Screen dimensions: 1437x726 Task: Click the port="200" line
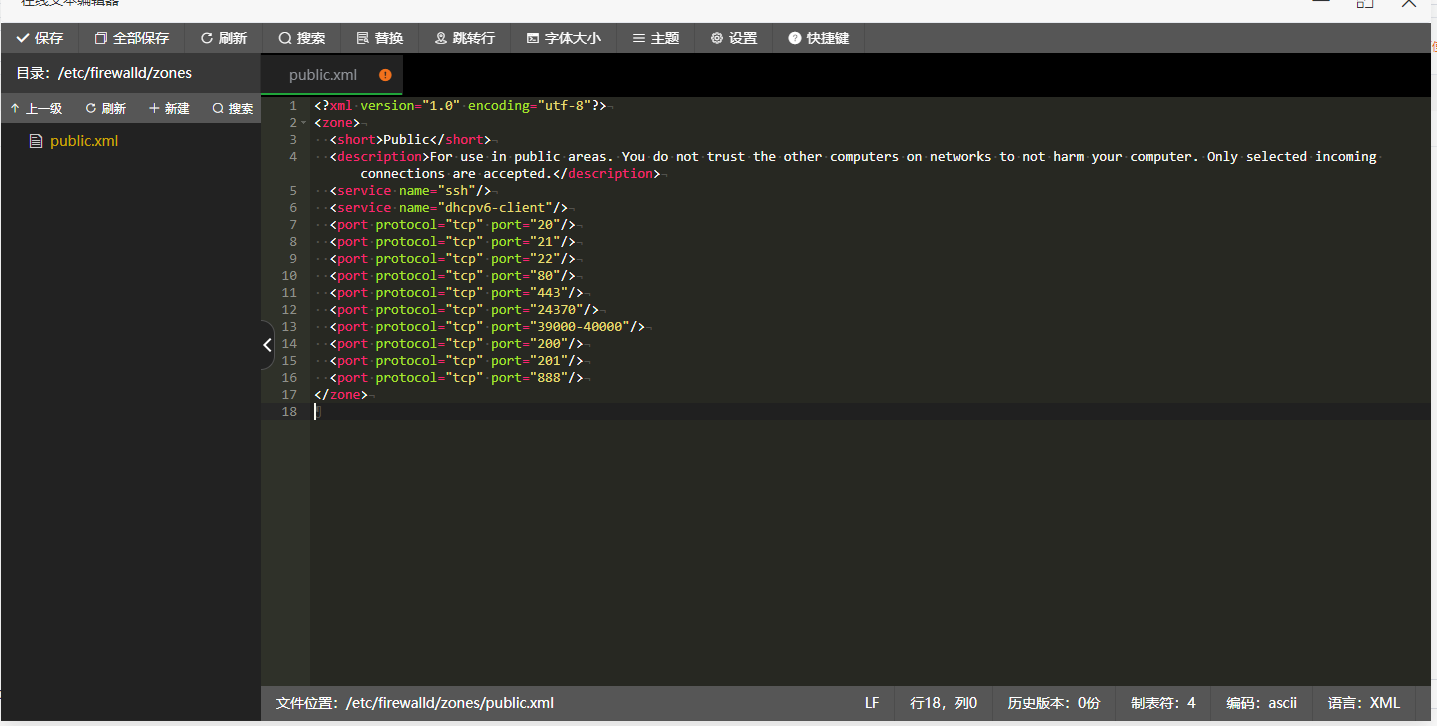click(x=456, y=343)
